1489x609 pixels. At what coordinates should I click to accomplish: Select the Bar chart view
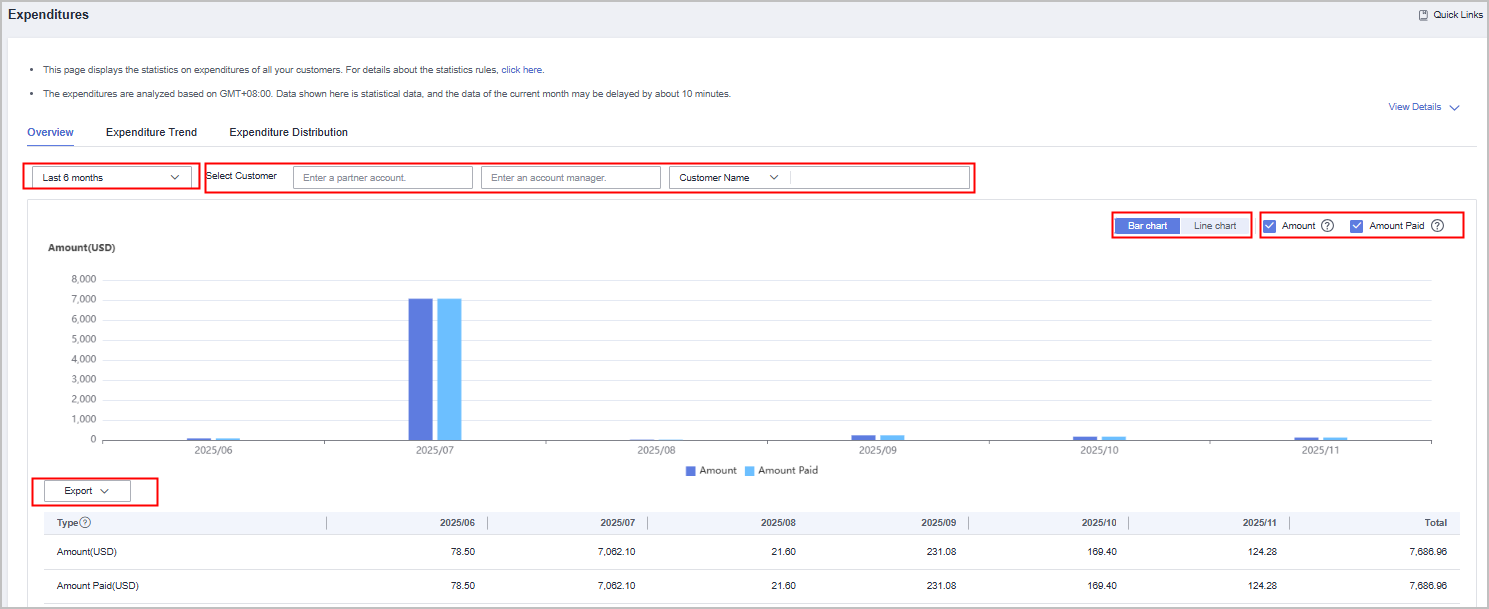coord(1147,226)
